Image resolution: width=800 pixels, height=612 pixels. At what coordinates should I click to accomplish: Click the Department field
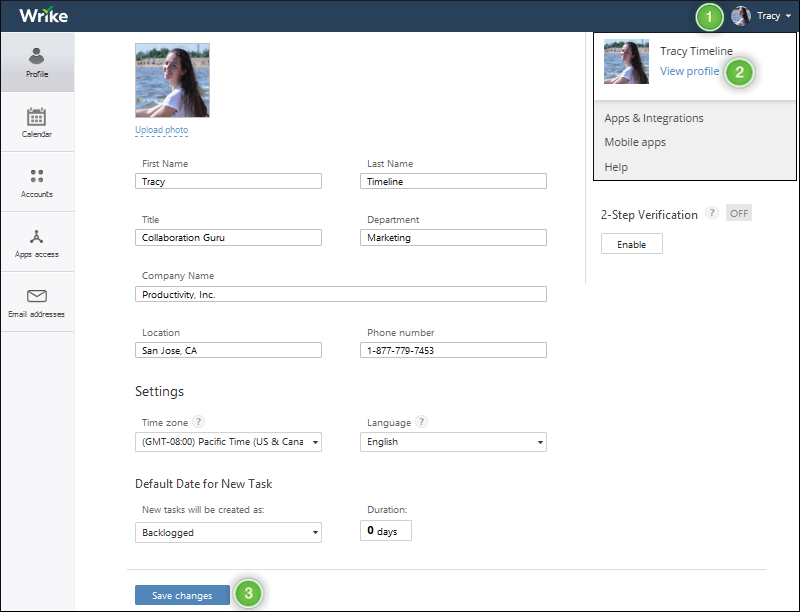pos(453,238)
